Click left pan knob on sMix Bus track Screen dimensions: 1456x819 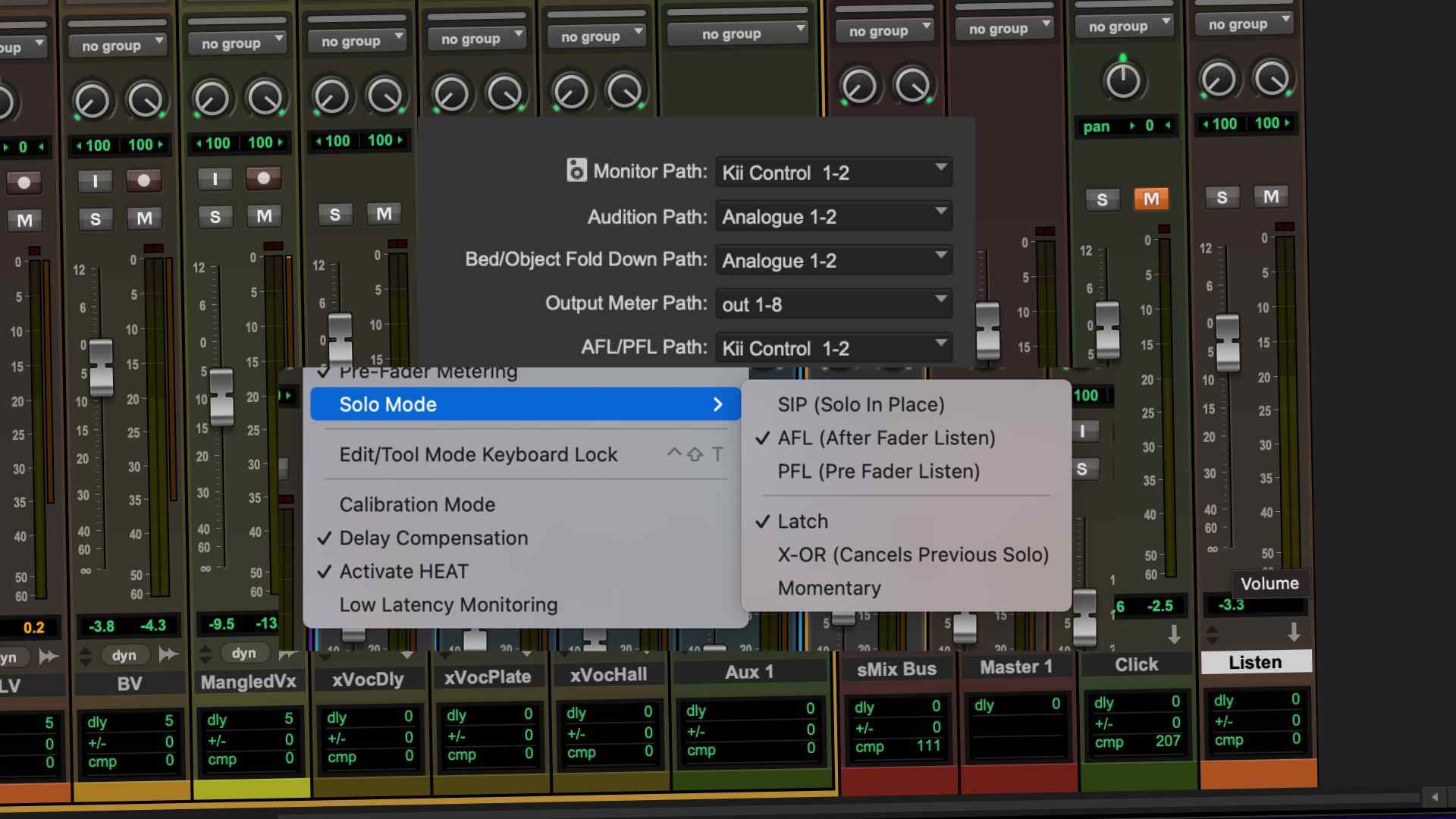click(x=859, y=86)
